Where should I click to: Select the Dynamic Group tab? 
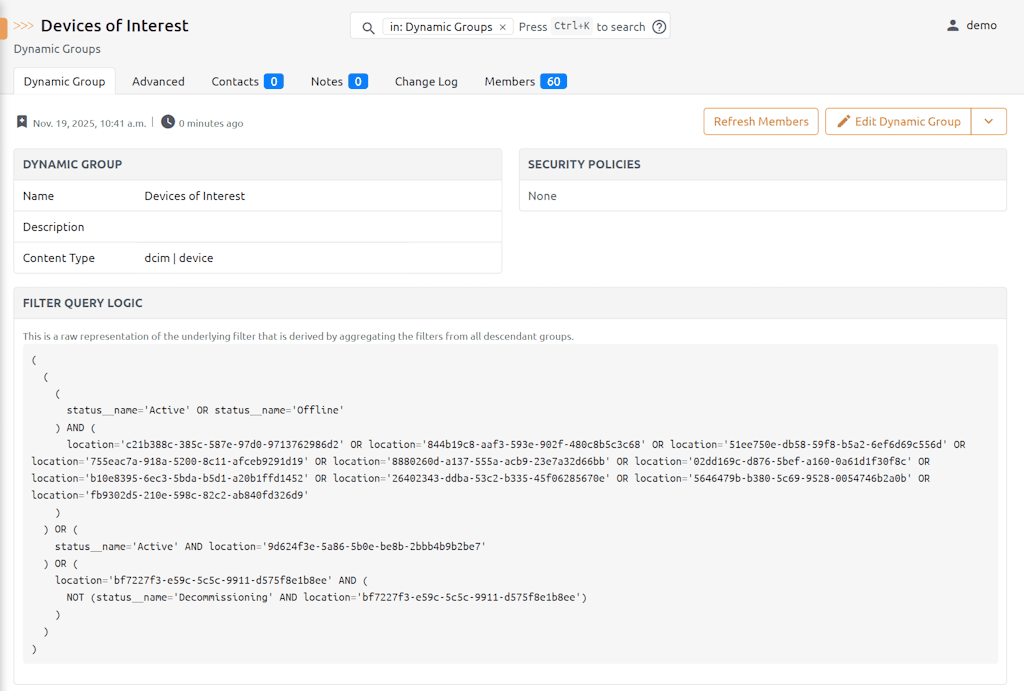click(x=65, y=82)
